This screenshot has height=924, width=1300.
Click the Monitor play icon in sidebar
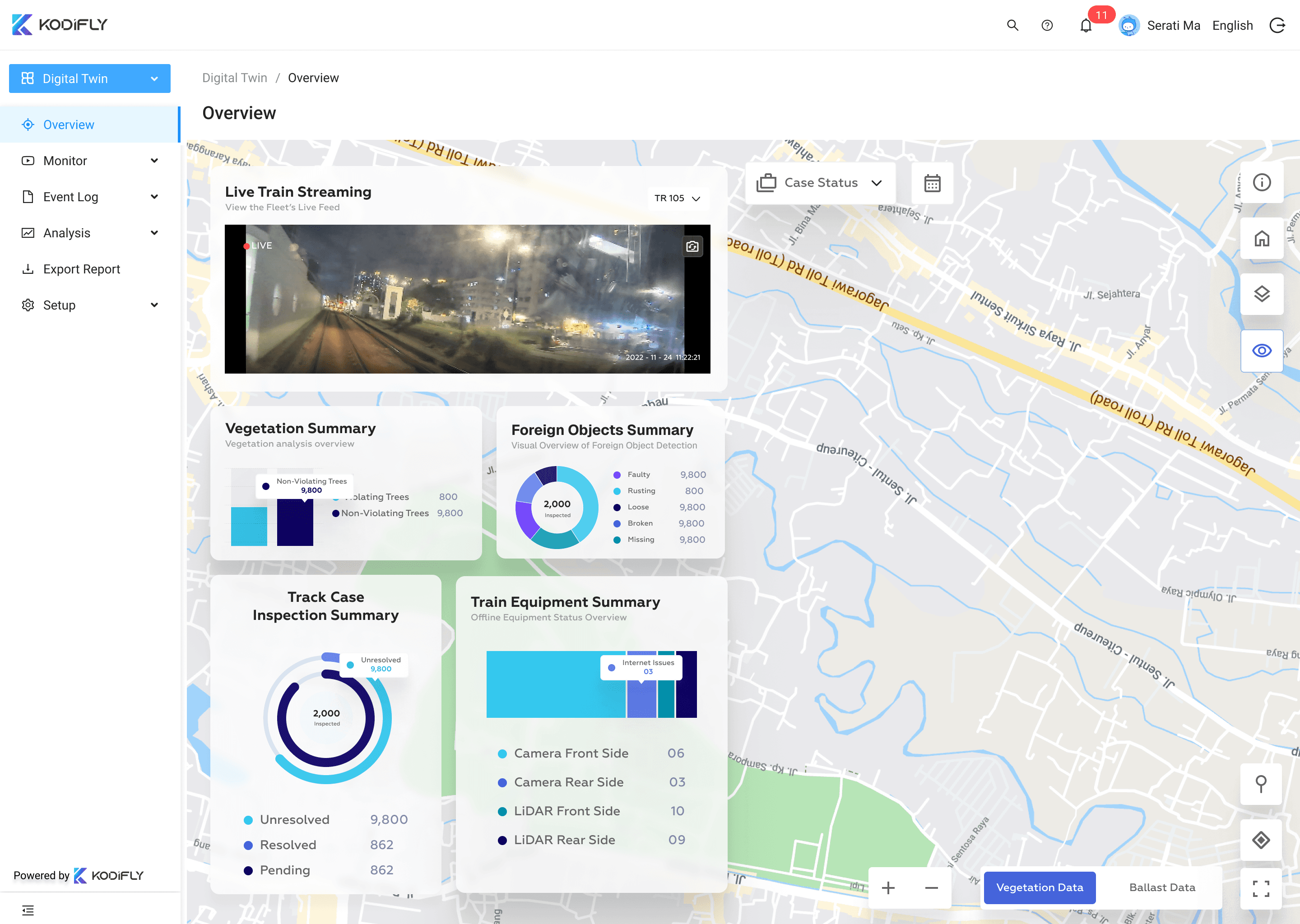pyautogui.click(x=28, y=161)
